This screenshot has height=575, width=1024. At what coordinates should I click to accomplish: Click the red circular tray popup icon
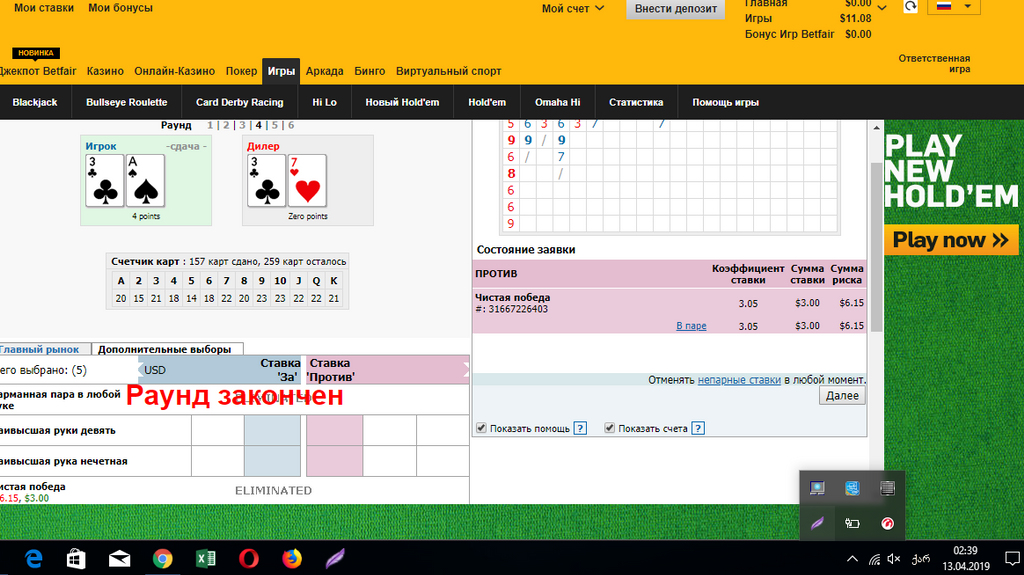pyautogui.click(x=887, y=523)
